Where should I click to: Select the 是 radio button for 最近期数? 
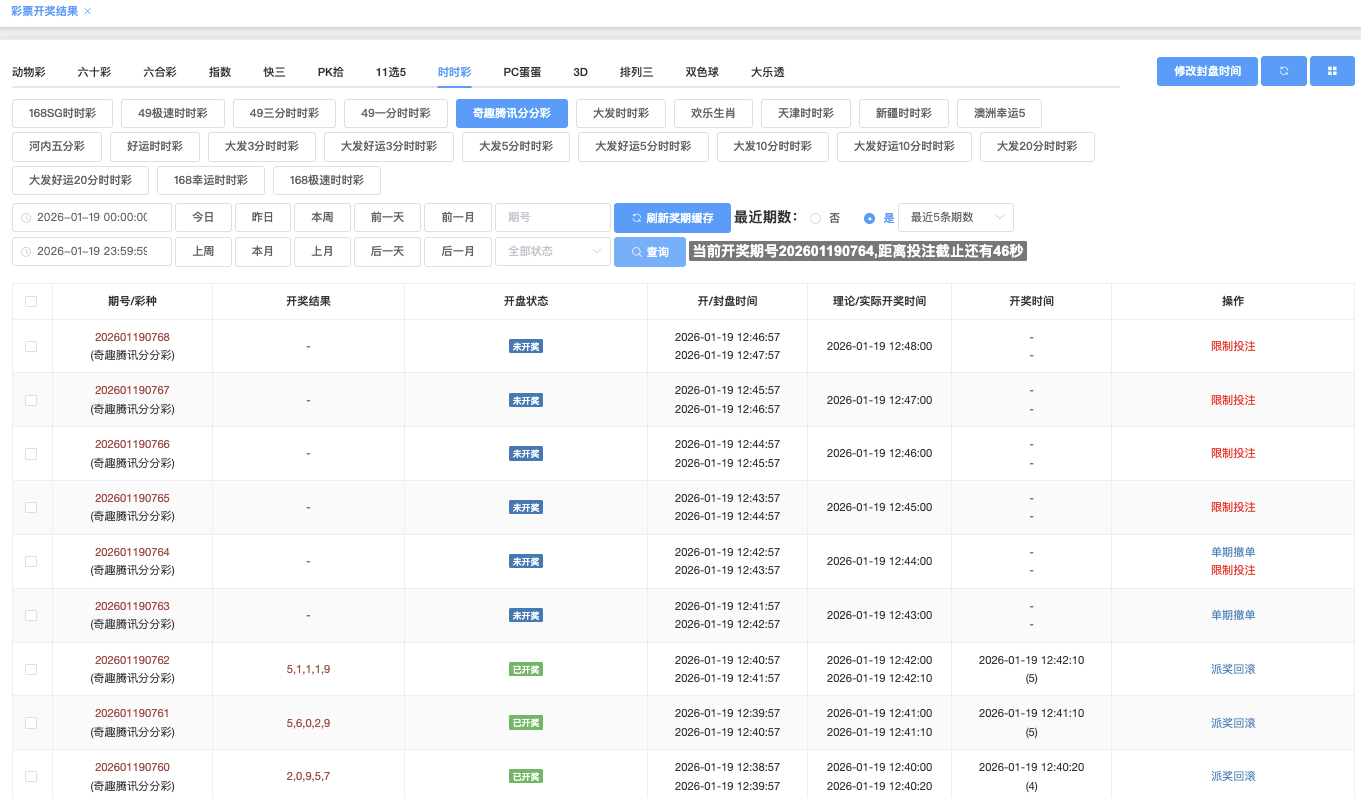[x=869, y=218]
